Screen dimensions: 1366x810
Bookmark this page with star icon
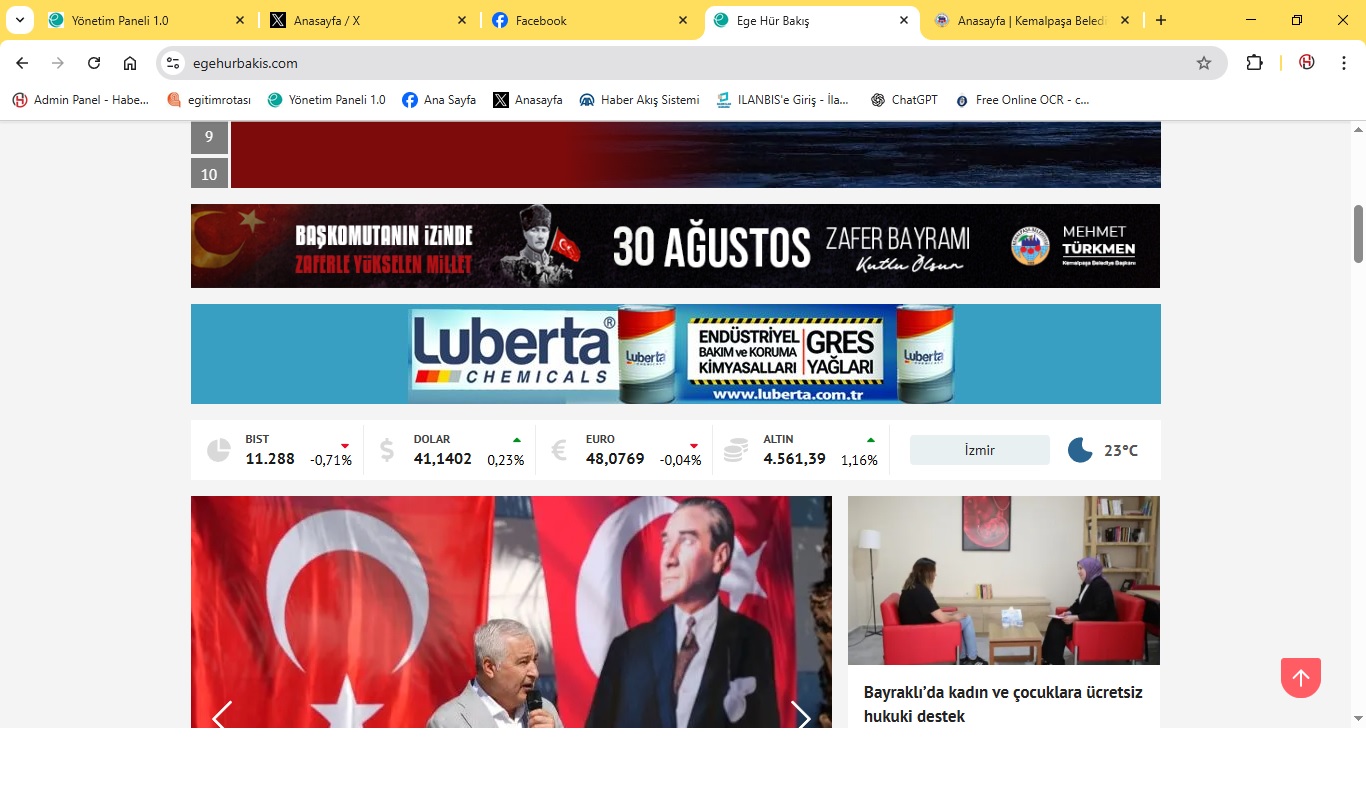(x=1204, y=63)
